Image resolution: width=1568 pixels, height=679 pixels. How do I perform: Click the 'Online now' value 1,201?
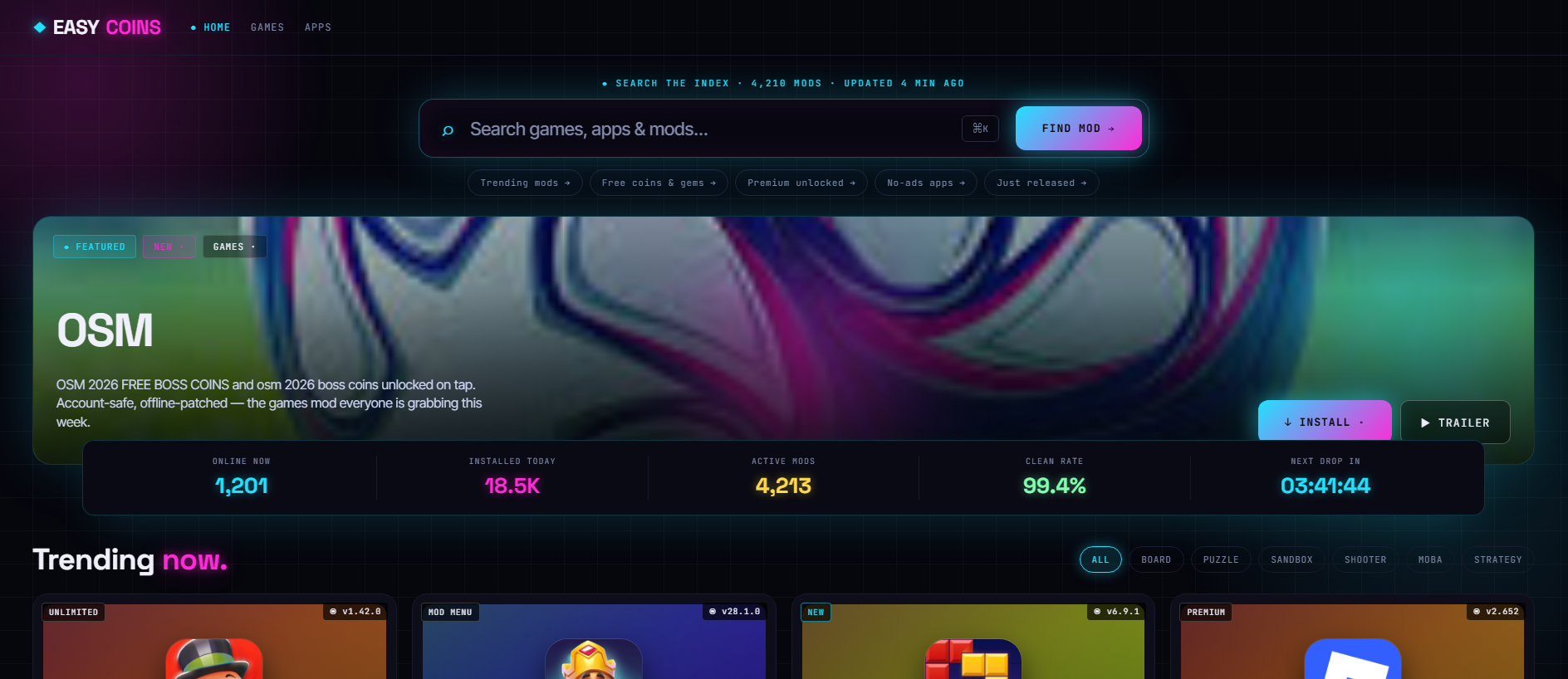[242, 486]
